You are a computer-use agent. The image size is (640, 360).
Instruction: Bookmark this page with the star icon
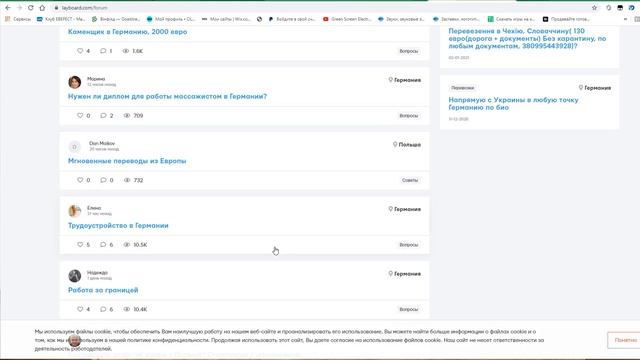tap(594, 8)
